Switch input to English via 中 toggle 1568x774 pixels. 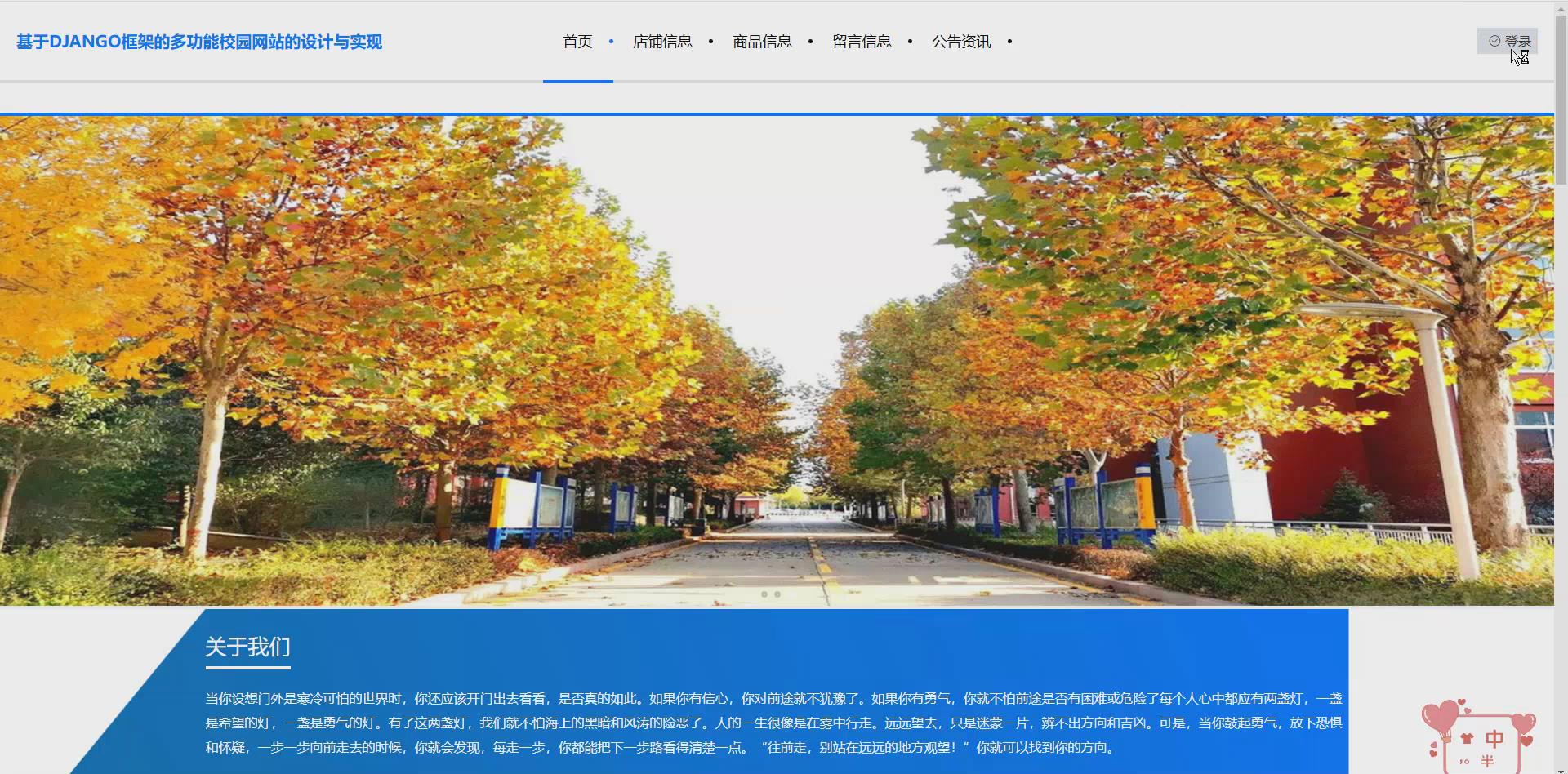pos(1495,738)
